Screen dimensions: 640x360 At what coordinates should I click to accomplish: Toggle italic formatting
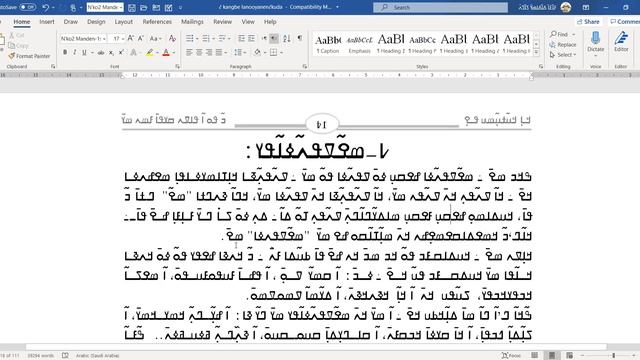click(74, 52)
